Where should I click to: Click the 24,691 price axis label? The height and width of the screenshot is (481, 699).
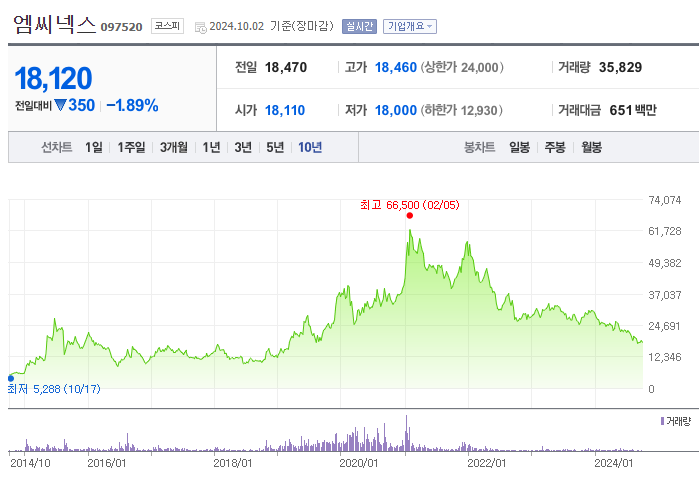665,326
